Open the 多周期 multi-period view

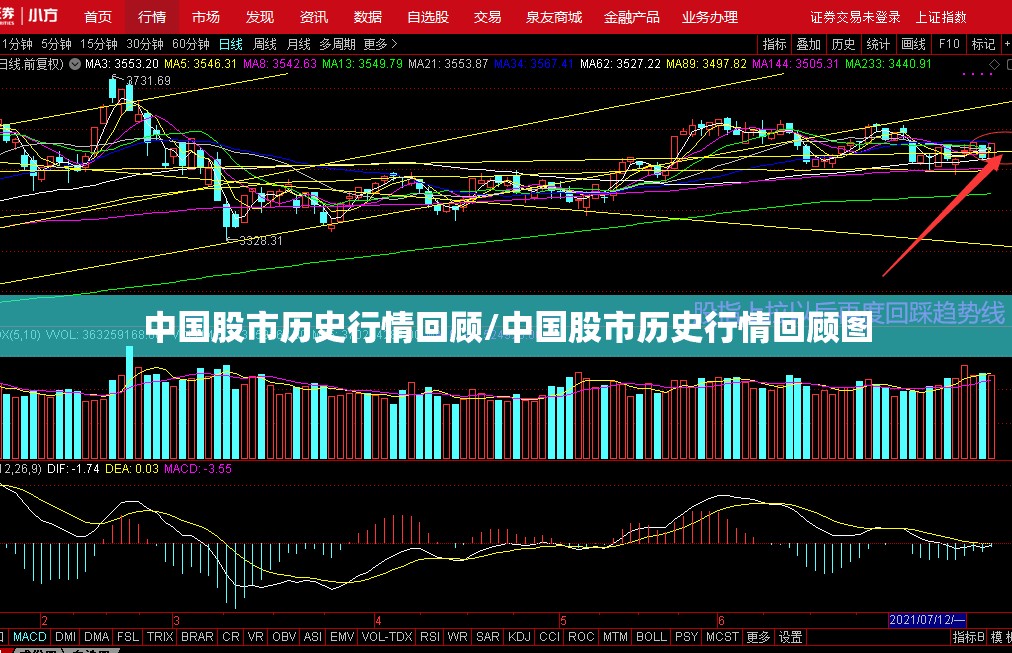click(338, 44)
